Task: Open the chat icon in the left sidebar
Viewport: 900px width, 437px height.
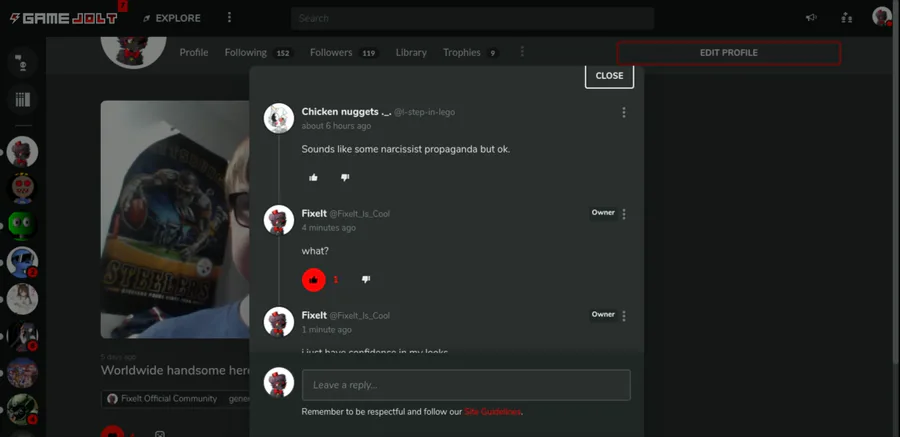Action: coord(22,63)
